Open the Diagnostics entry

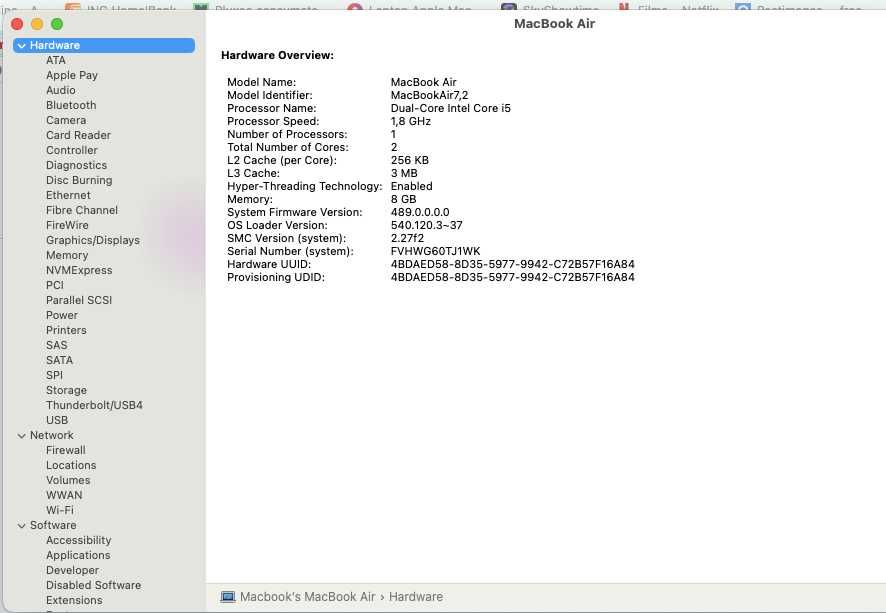[76, 165]
